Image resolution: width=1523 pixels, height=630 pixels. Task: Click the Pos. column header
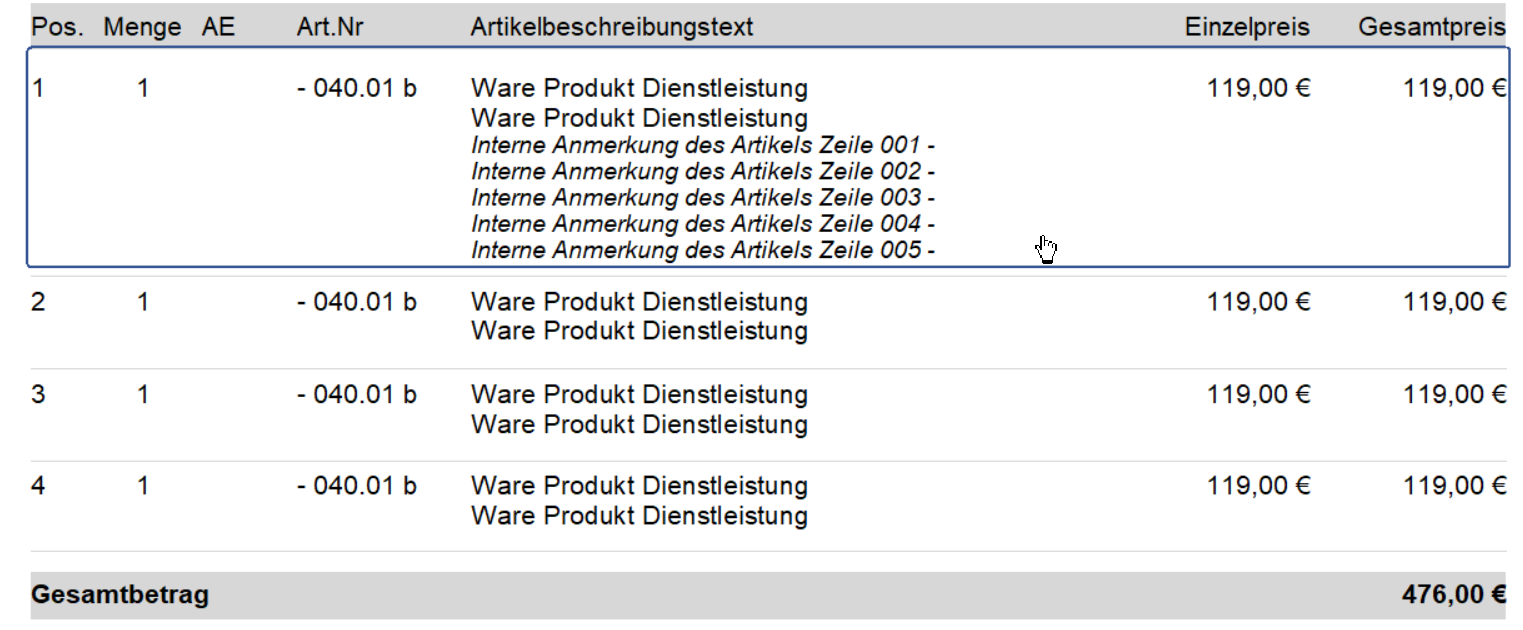(59, 28)
